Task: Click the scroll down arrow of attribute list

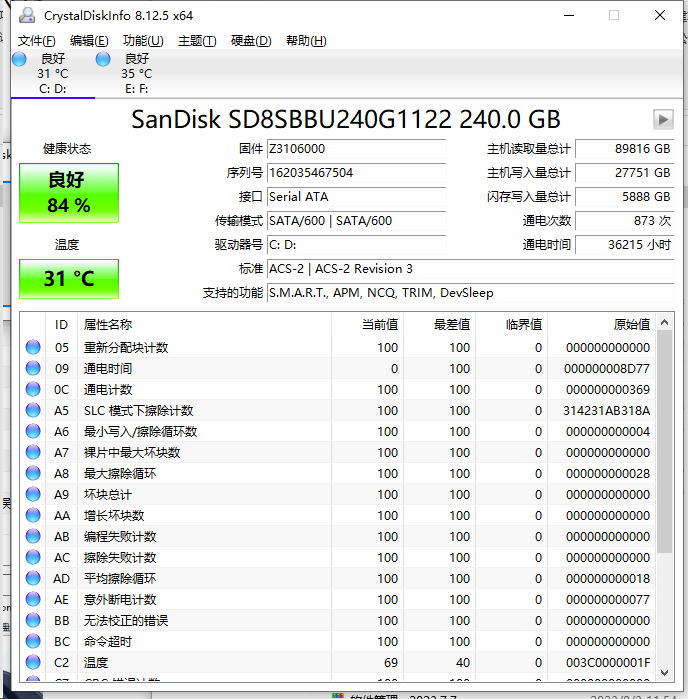Action: [x=664, y=672]
